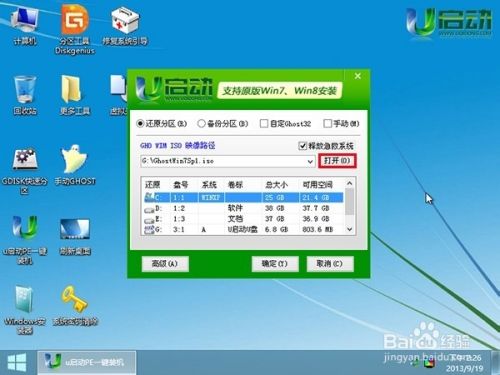This screenshot has width=500, height=375.
Task: Select the 文档 volume label cell
Action: click(235, 219)
